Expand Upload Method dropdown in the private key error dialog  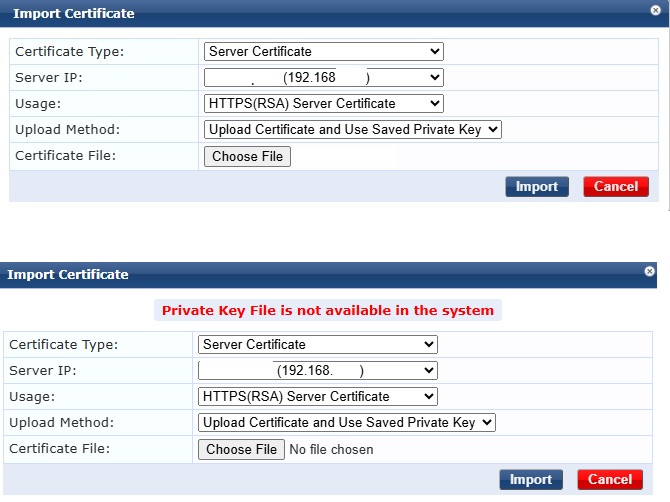346,423
